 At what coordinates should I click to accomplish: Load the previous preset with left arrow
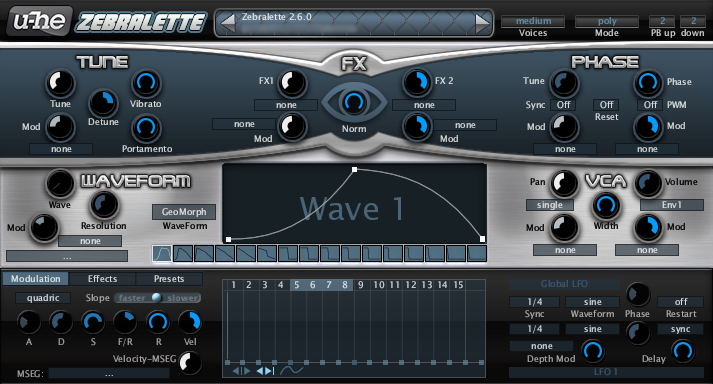click(x=228, y=23)
